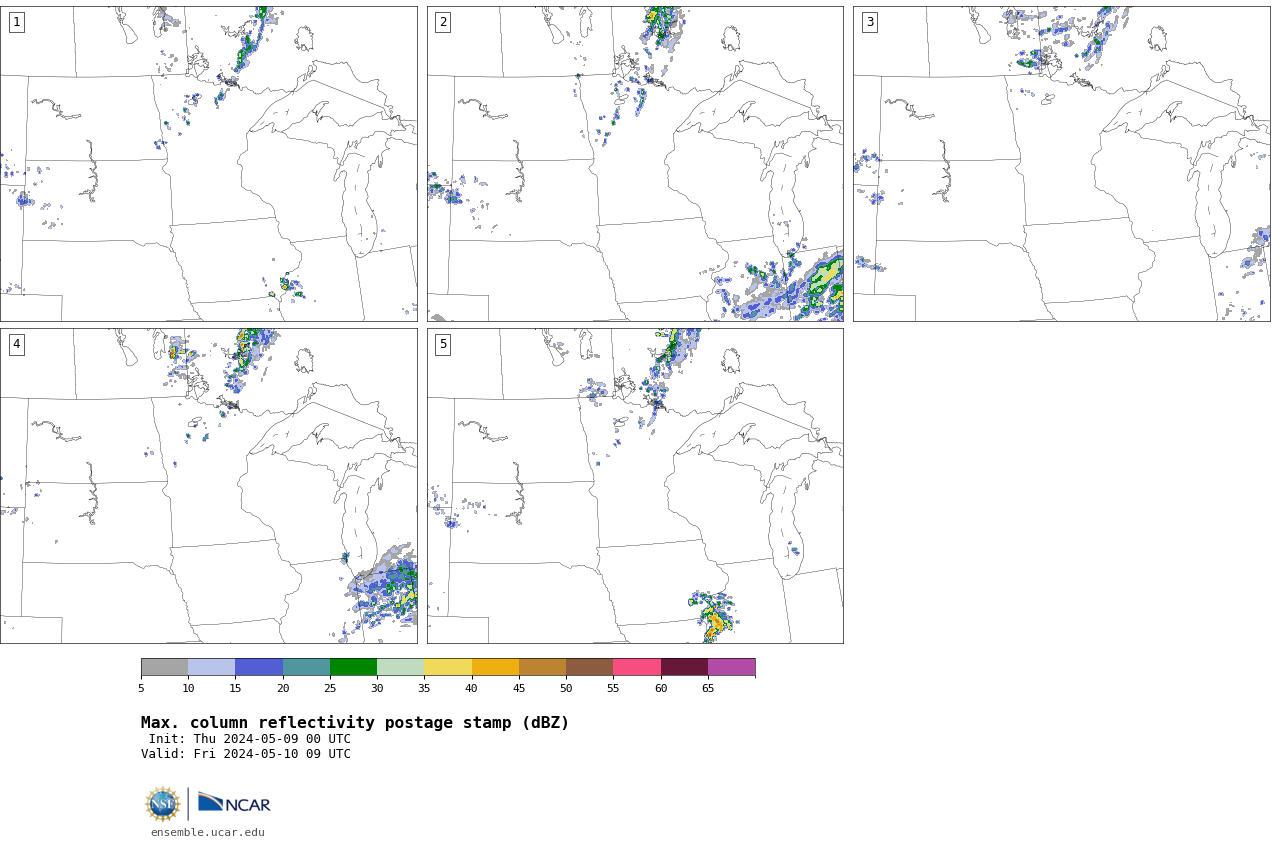Click the orange 40-45 dBZ swatch
The height and width of the screenshot is (844, 1280).
495,667
